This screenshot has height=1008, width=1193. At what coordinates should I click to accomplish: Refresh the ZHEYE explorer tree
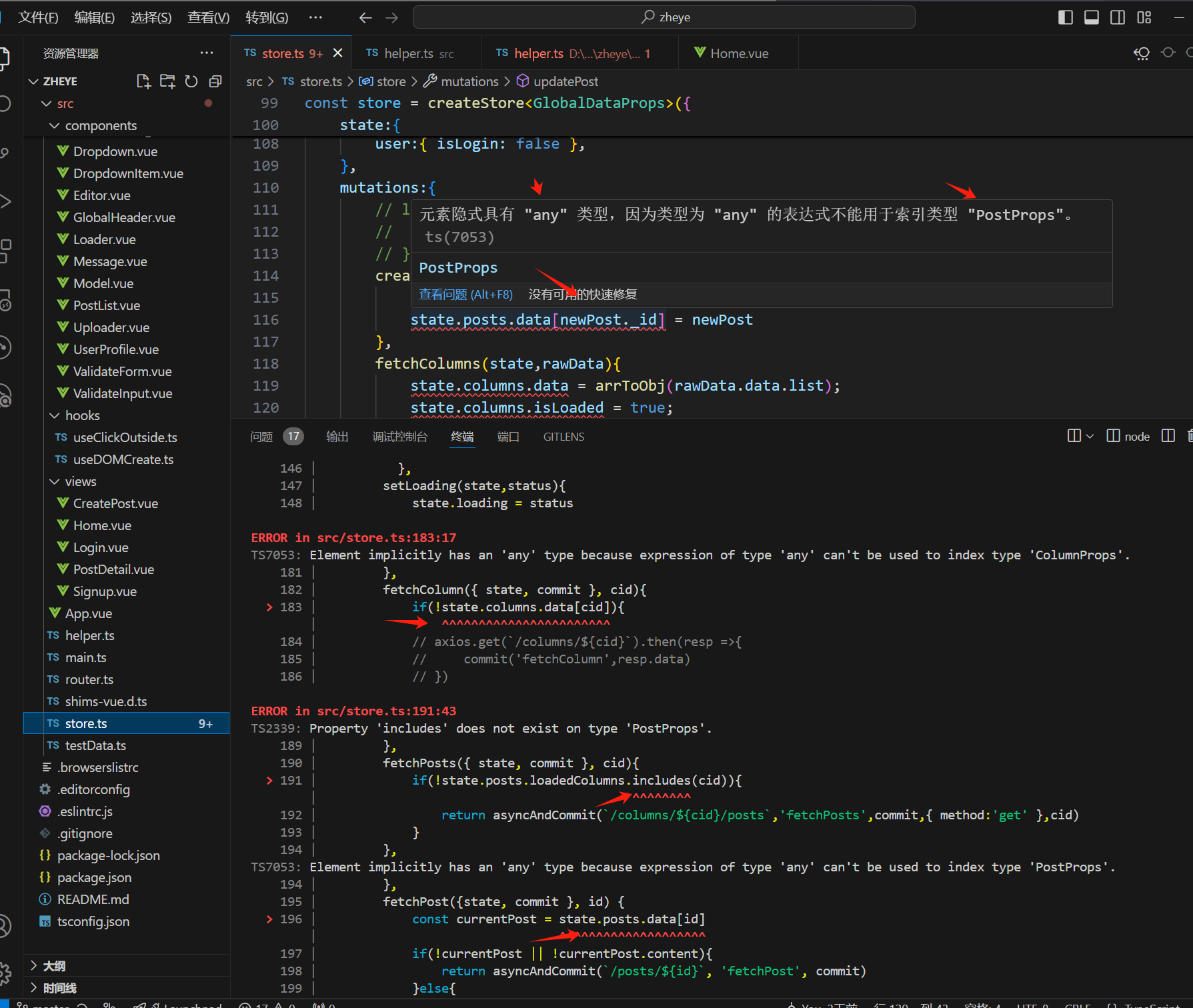[191, 81]
